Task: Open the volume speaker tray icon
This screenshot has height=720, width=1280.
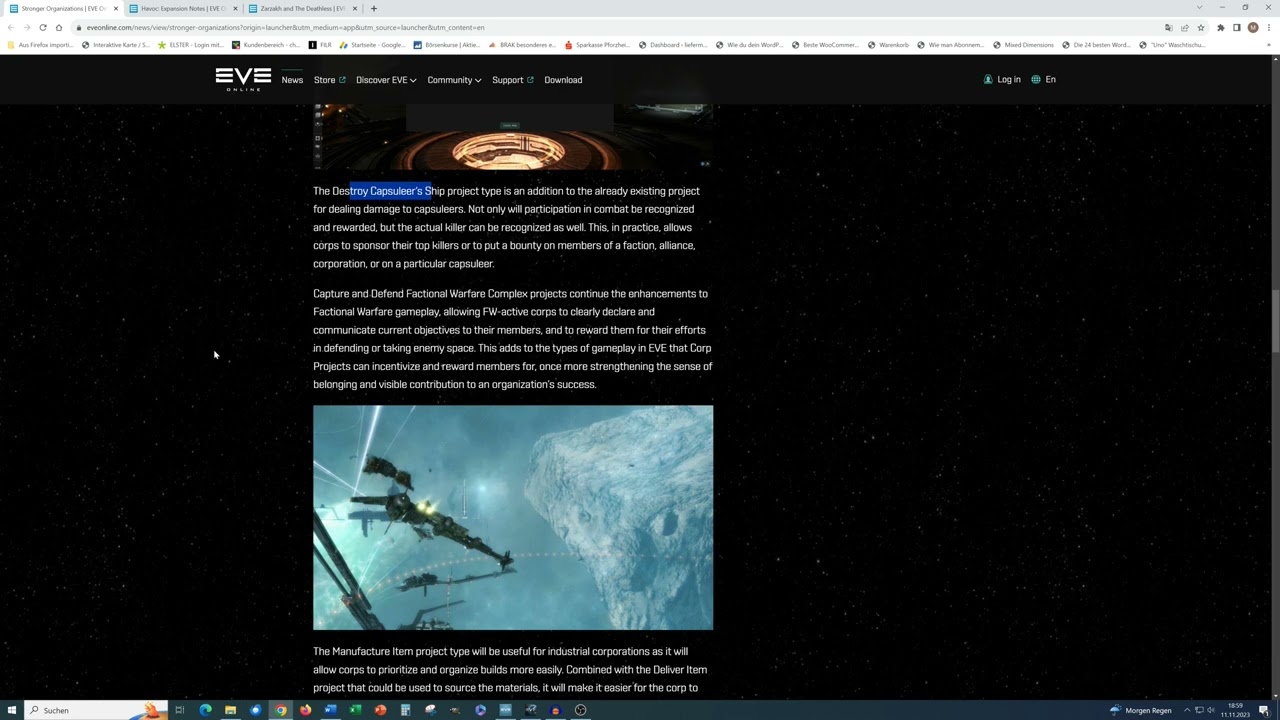Action: click(x=1211, y=710)
